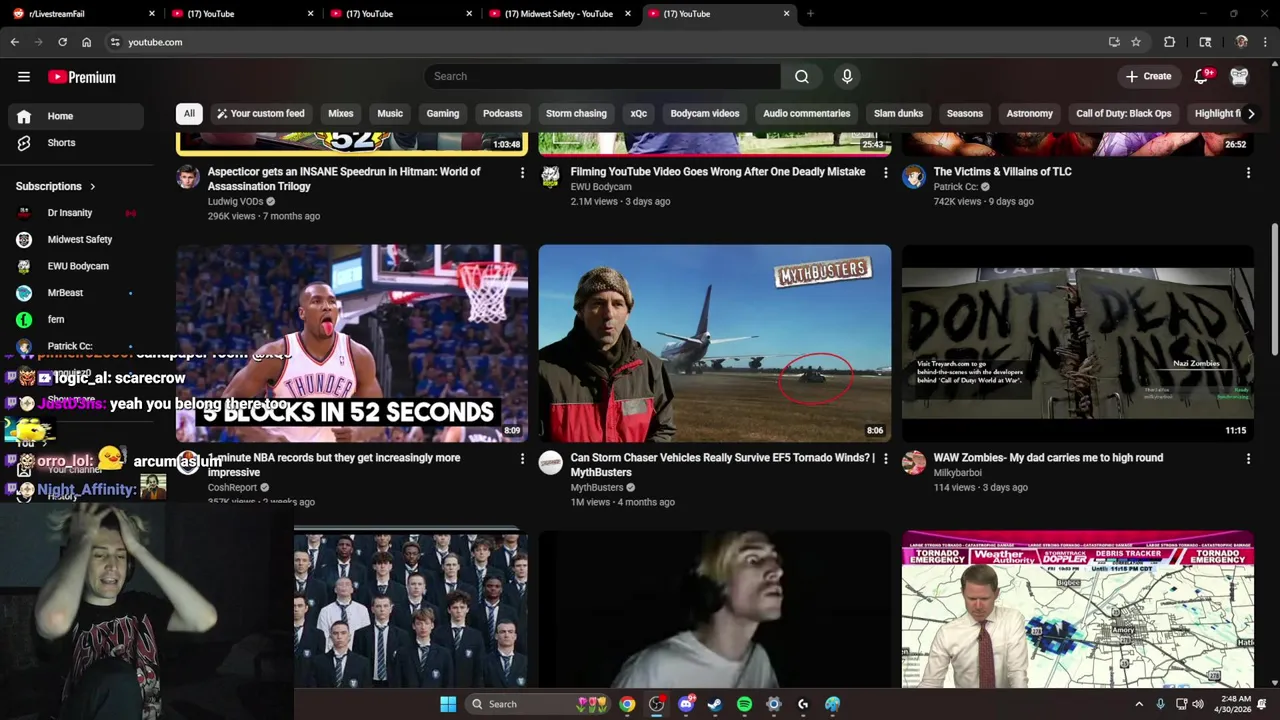
Task: Start voice search with the microphone
Action: (847, 76)
